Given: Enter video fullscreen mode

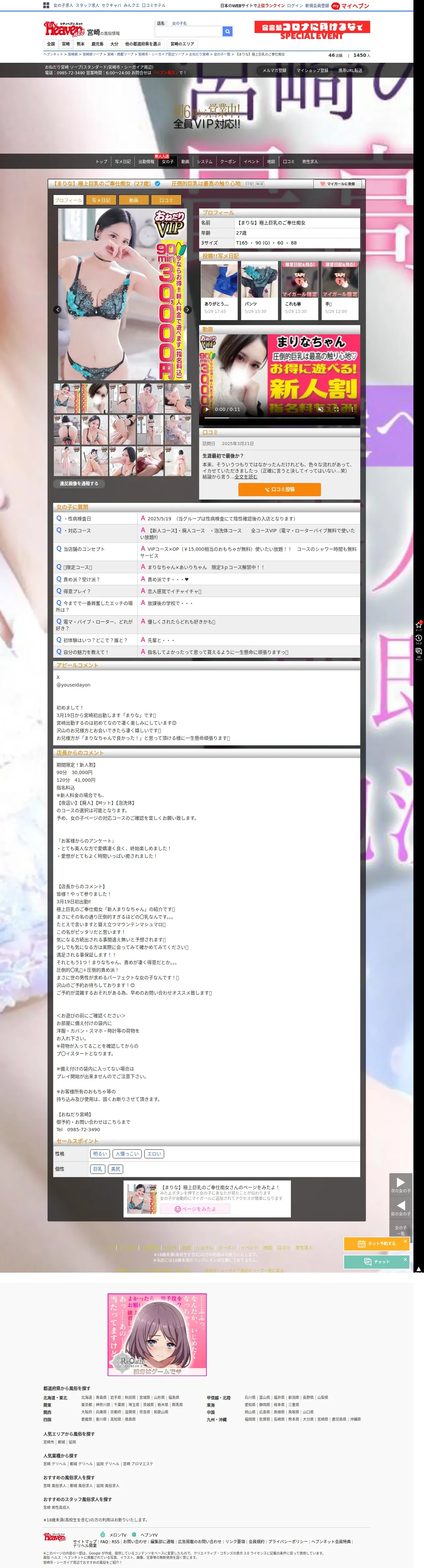Looking at the screenshot, I should (336, 409).
